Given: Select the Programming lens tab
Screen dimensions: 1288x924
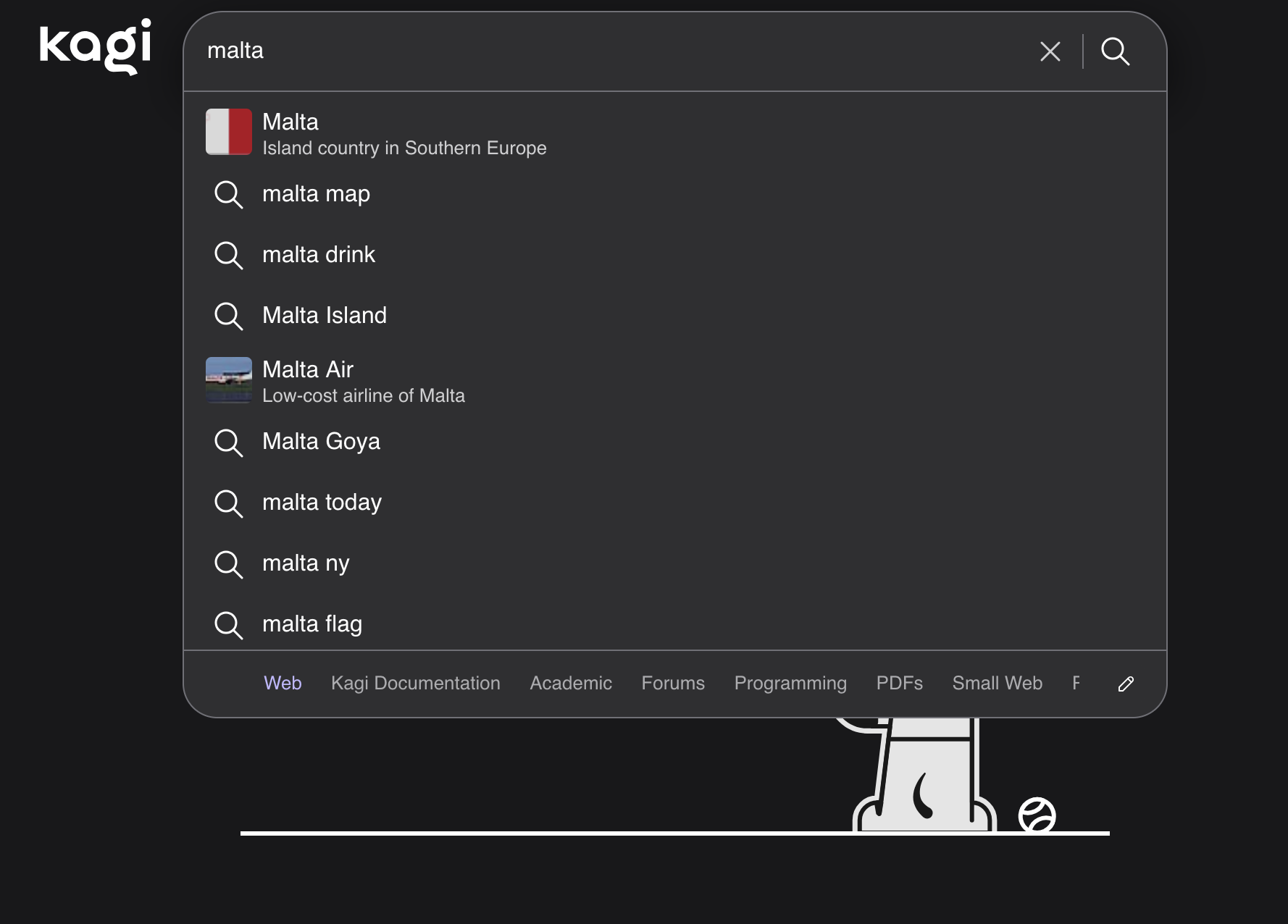Looking at the screenshot, I should click(790, 683).
